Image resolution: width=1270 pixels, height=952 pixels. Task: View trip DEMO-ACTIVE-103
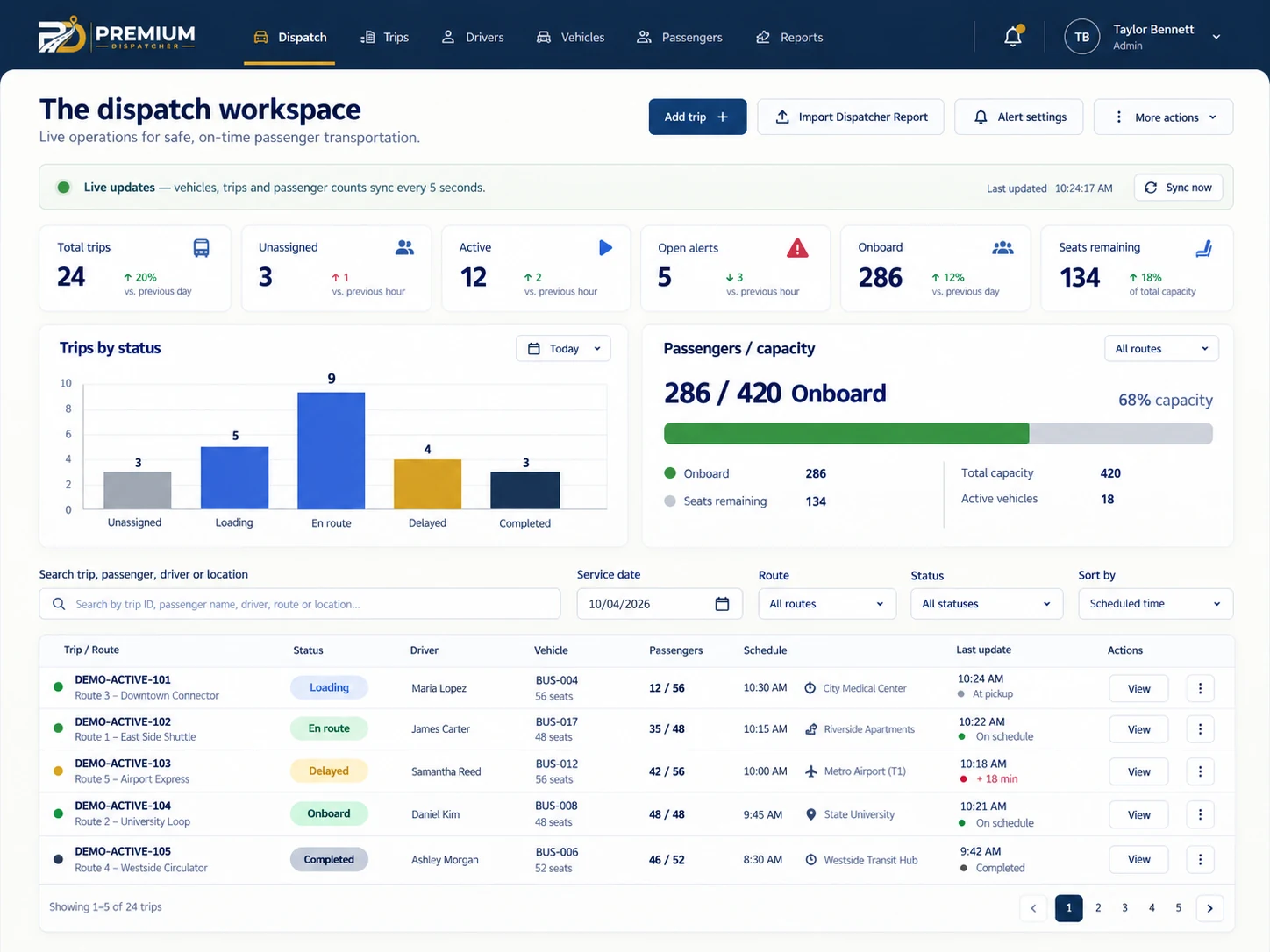point(1138,771)
